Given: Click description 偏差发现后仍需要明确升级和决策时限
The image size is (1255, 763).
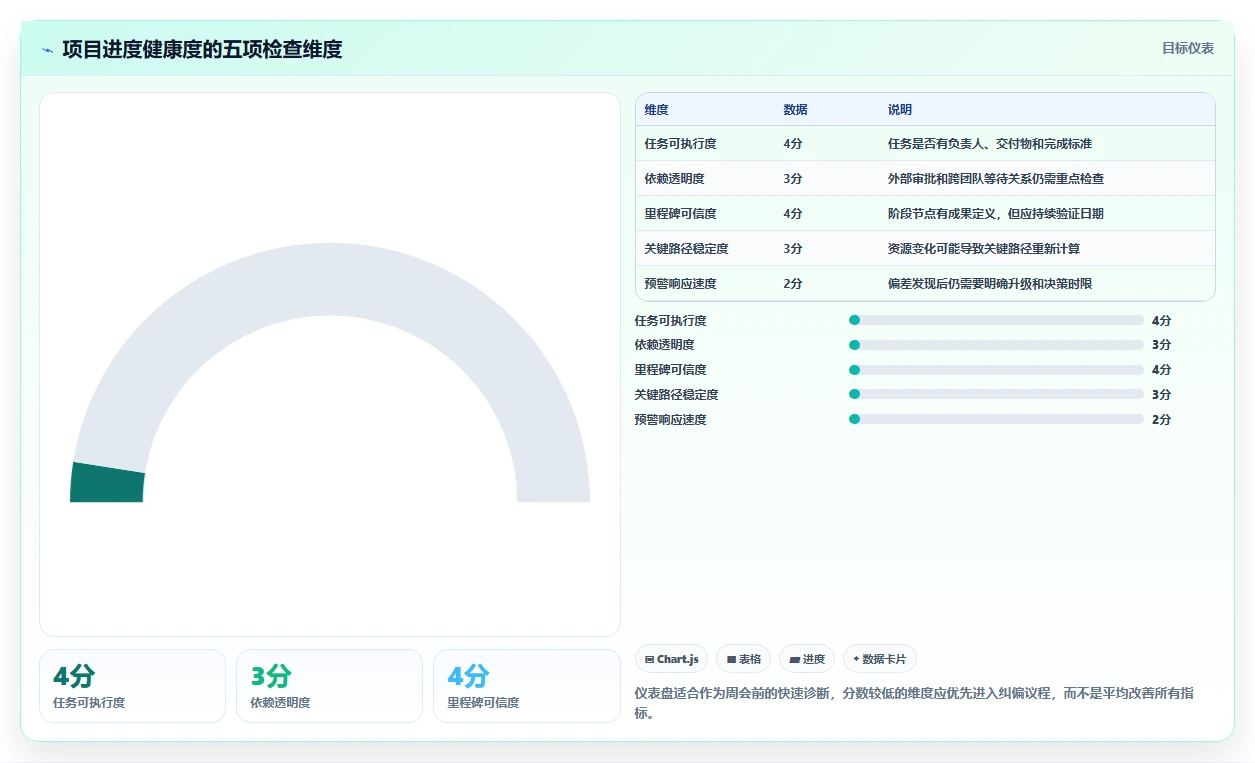Looking at the screenshot, I should click(990, 284).
